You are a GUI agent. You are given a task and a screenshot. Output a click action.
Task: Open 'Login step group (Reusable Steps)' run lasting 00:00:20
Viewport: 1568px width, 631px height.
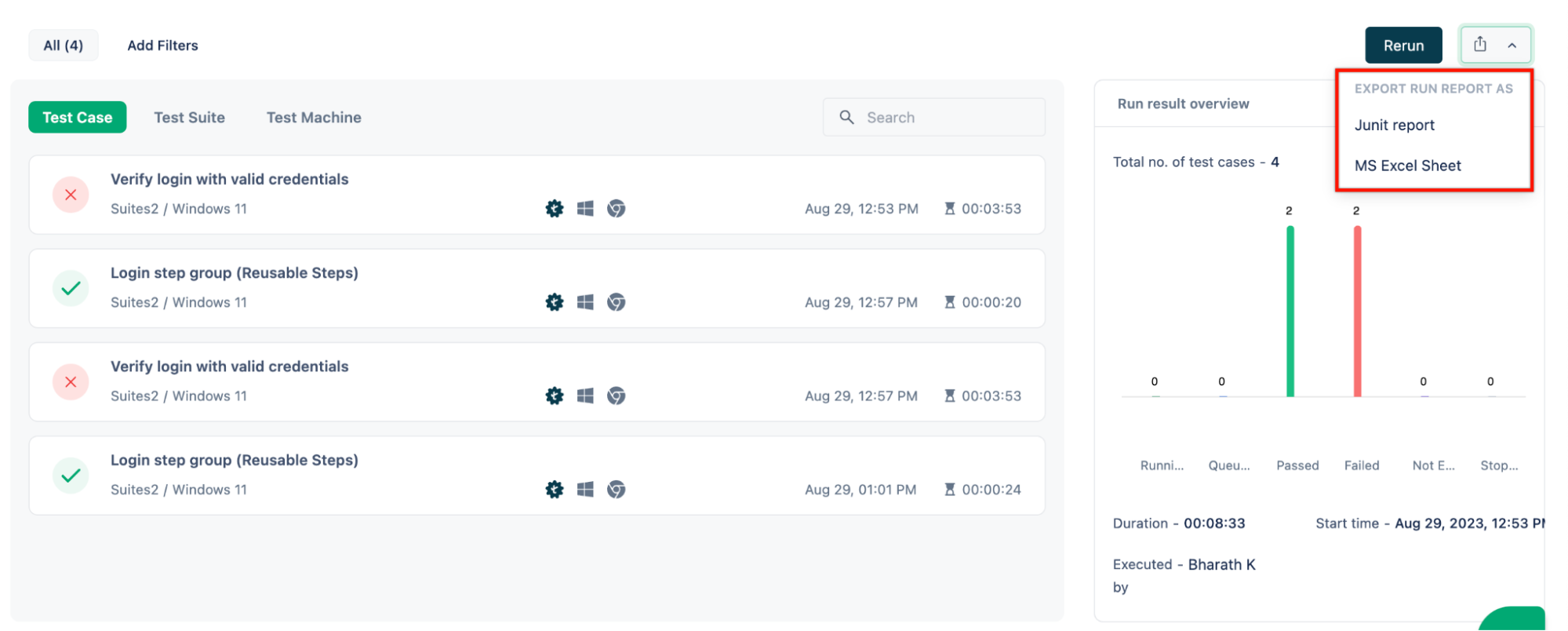(x=234, y=273)
